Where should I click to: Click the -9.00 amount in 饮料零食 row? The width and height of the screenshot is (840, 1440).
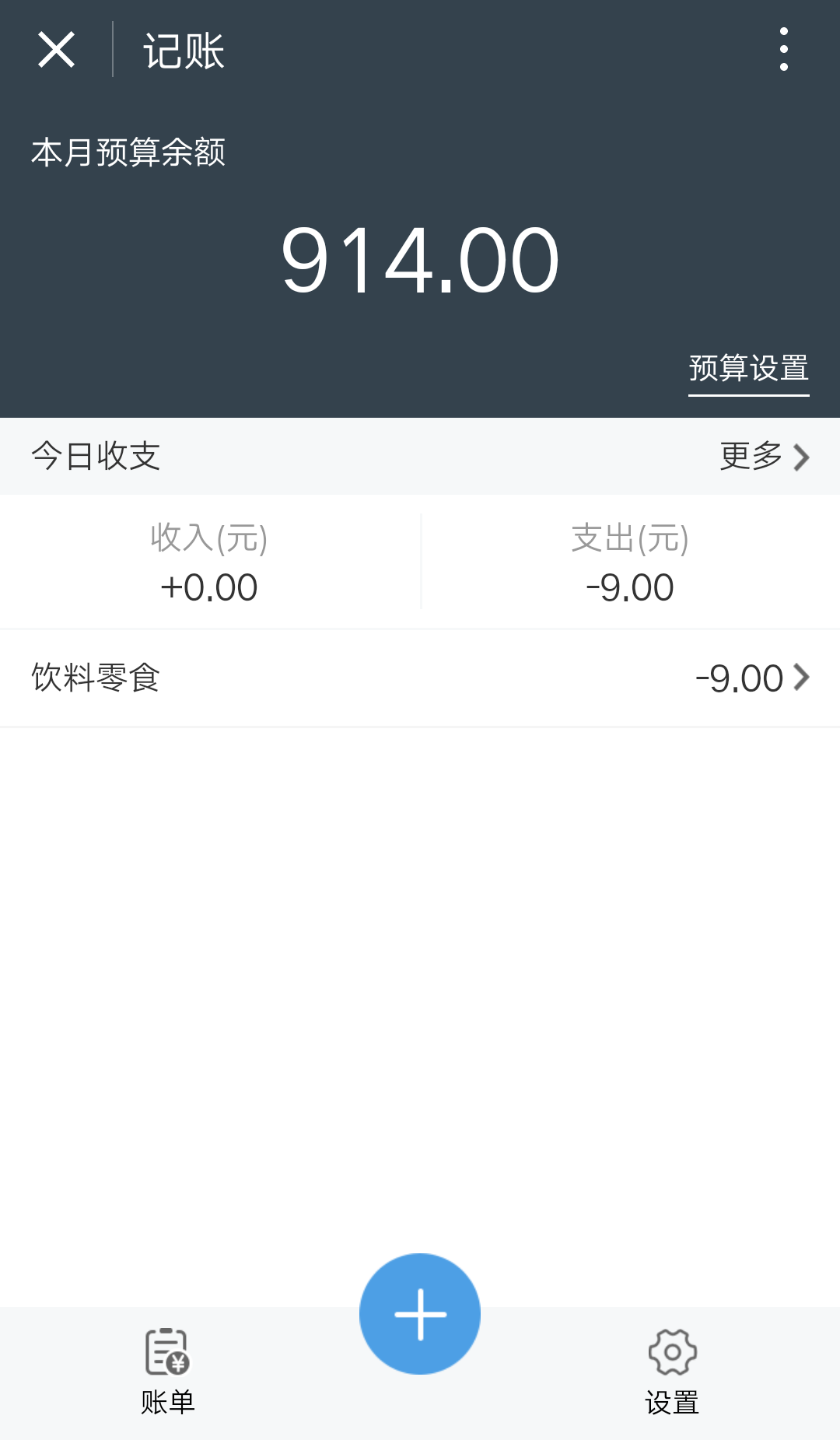(x=739, y=678)
